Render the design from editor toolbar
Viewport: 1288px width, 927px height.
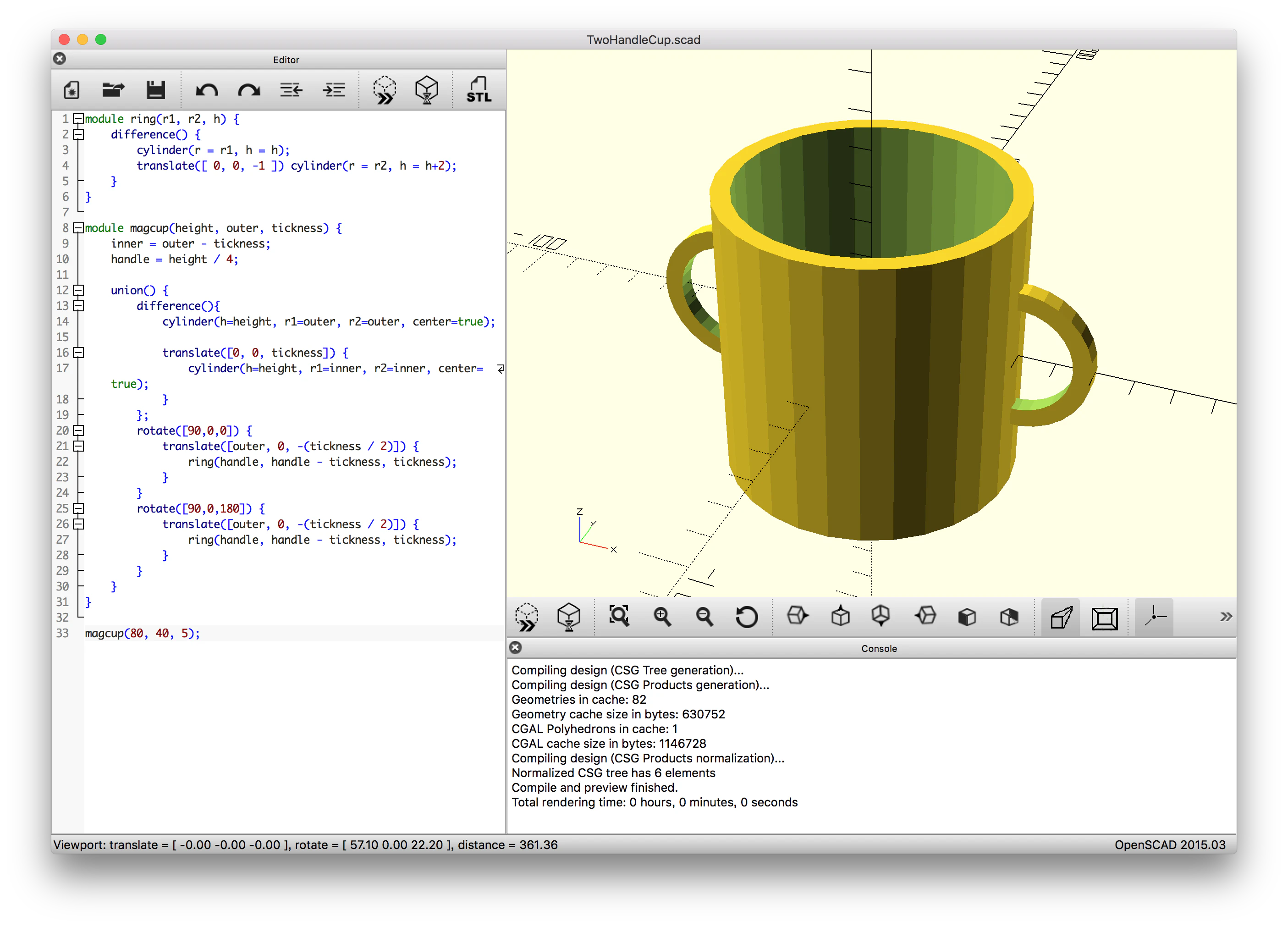point(427,90)
